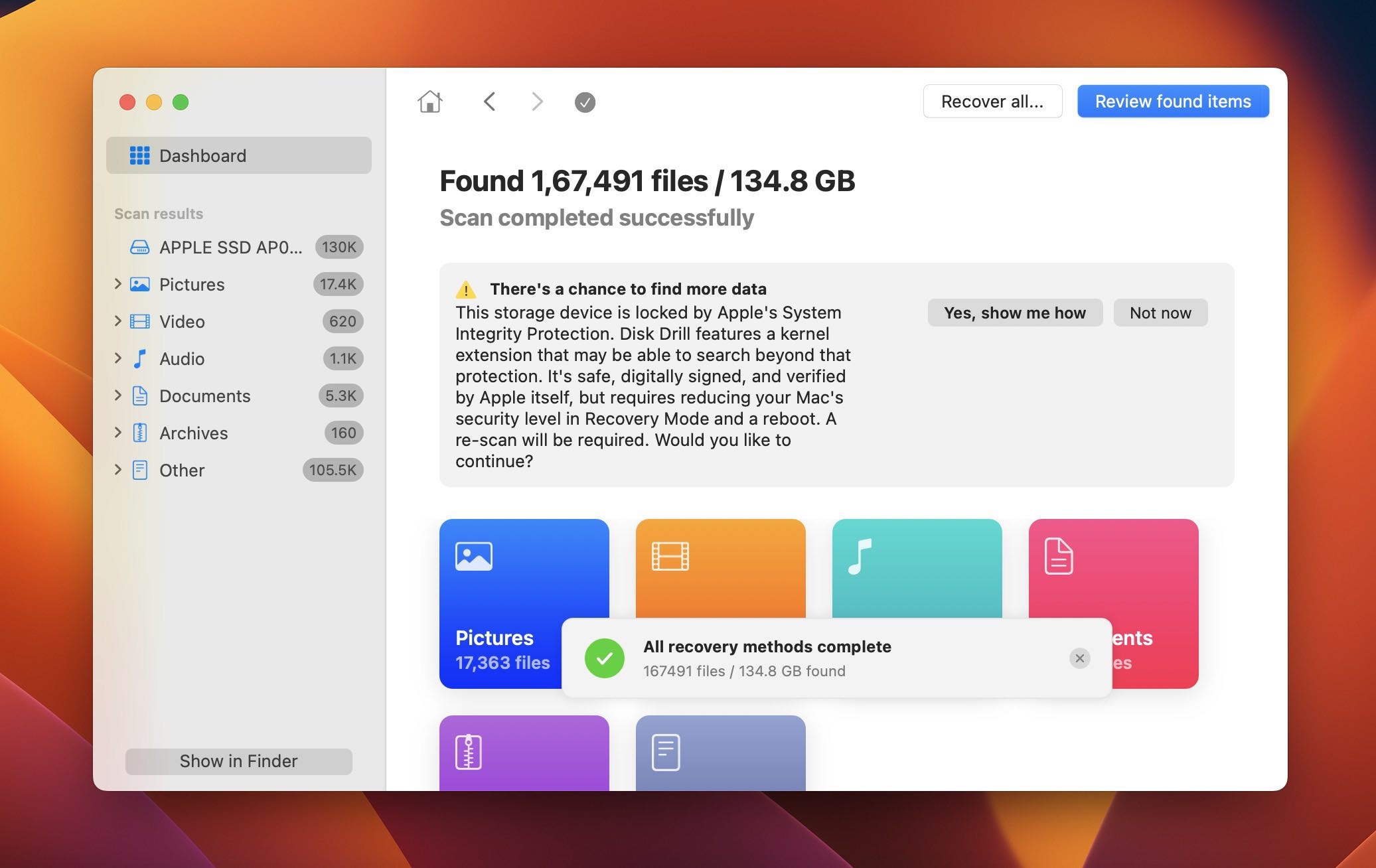Screen dimensions: 1376x868
Task: Dismiss all recovery methods notification
Action: click(1080, 658)
